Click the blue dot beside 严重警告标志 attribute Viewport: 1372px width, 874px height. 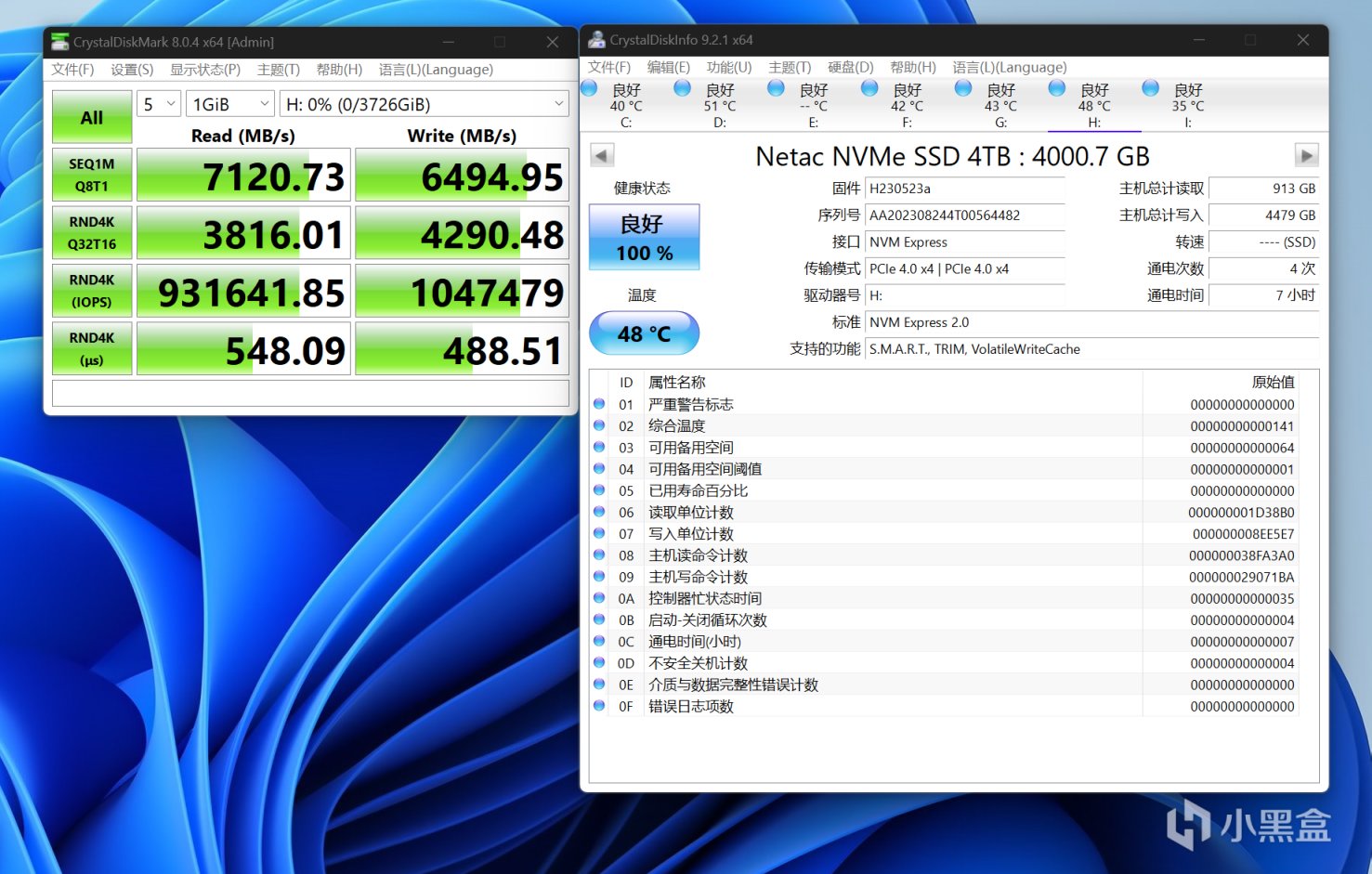tap(599, 404)
